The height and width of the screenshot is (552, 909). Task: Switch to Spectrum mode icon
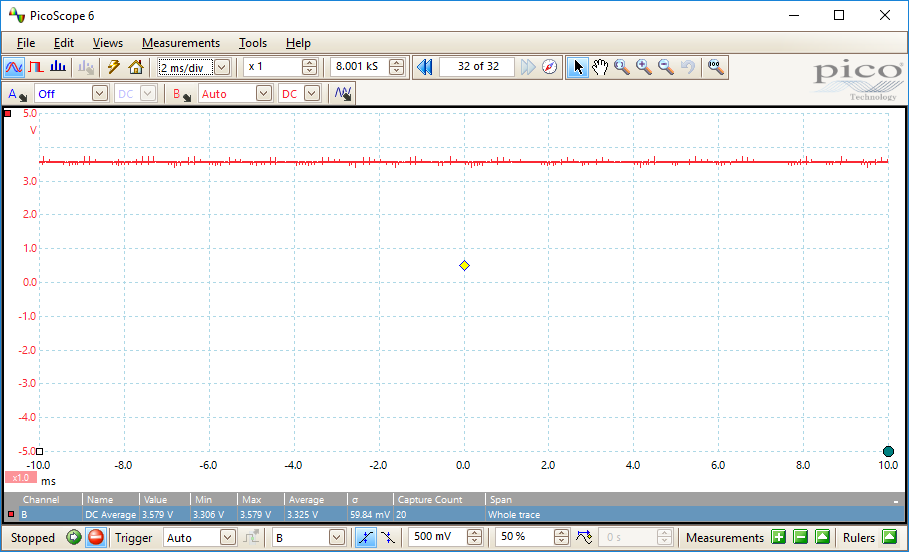pyautogui.click(x=58, y=67)
